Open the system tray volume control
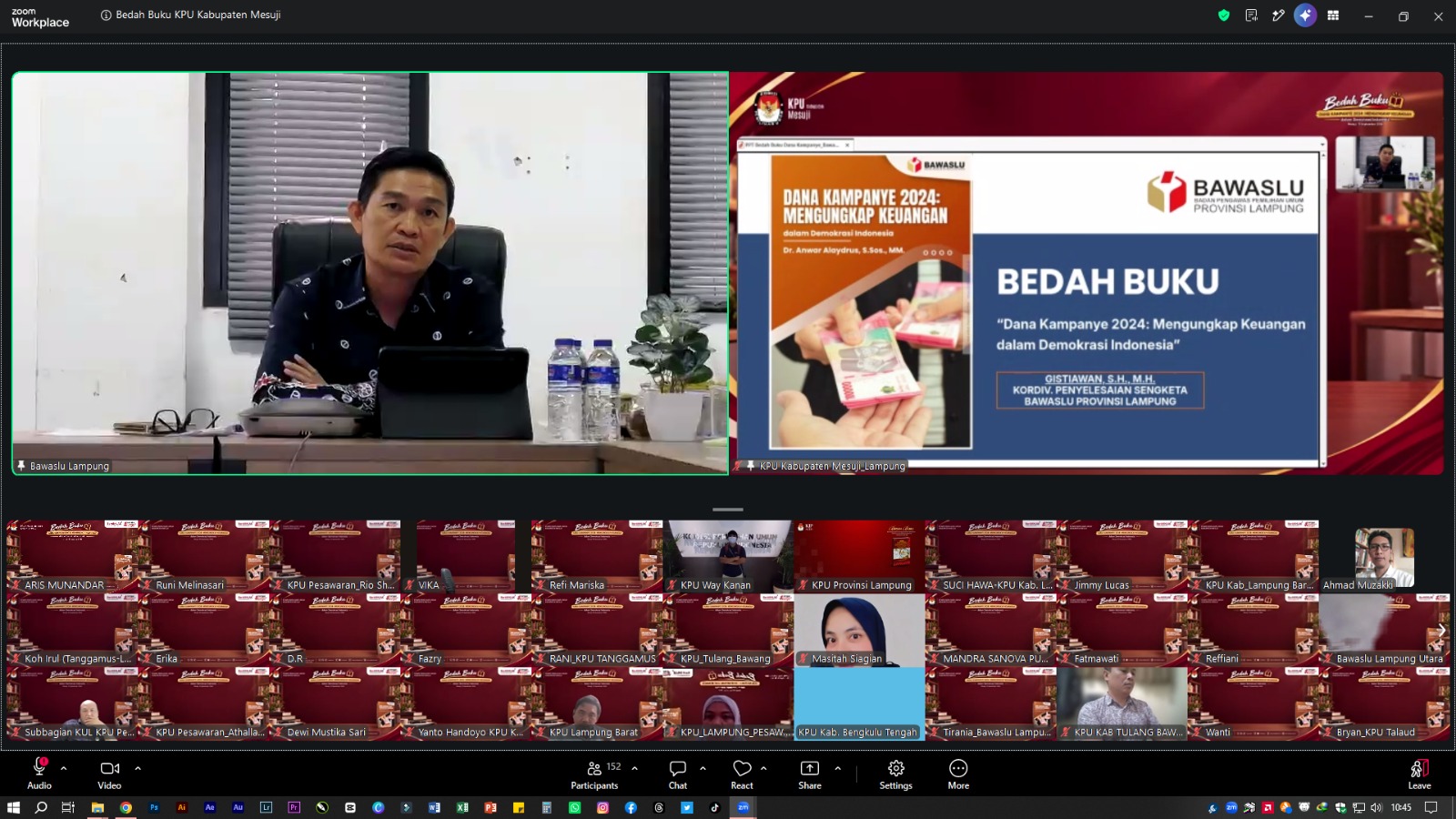Image resolution: width=1456 pixels, height=819 pixels. [1376, 807]
